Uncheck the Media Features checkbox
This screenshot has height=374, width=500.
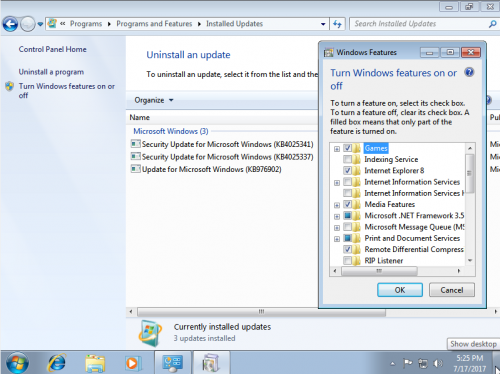[x=347, y=204]
